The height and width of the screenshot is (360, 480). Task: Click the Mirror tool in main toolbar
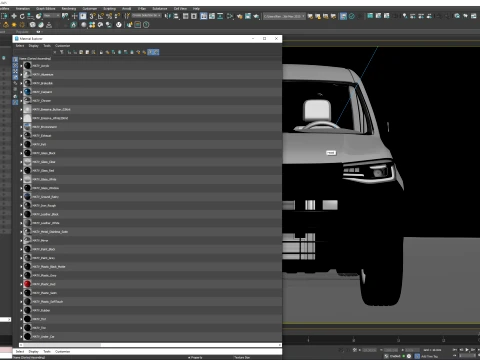point(168,16)
